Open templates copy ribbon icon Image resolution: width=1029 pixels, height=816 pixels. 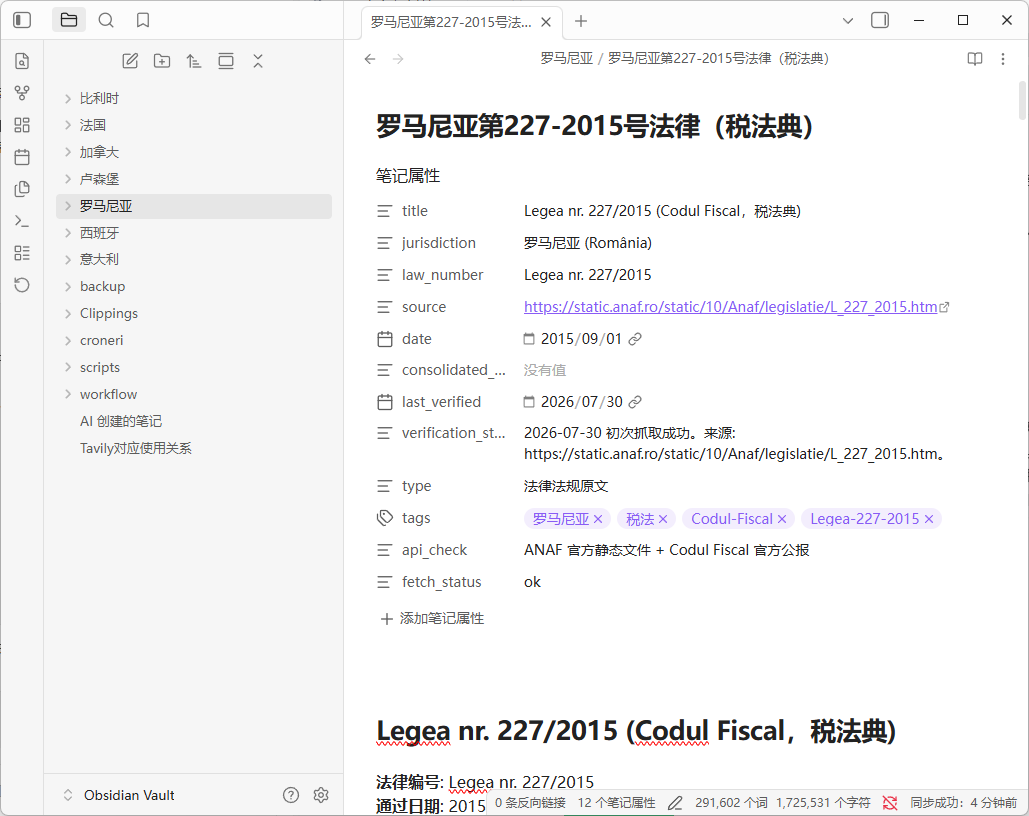[22, 189]
